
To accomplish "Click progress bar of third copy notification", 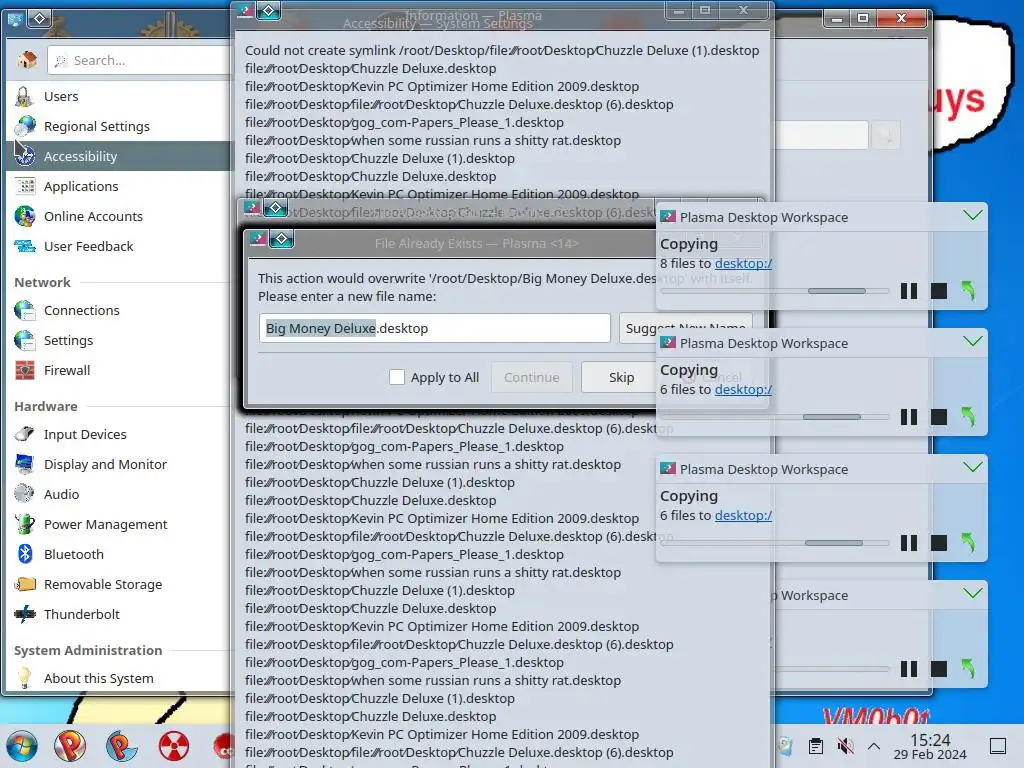I will coord(775,543).
